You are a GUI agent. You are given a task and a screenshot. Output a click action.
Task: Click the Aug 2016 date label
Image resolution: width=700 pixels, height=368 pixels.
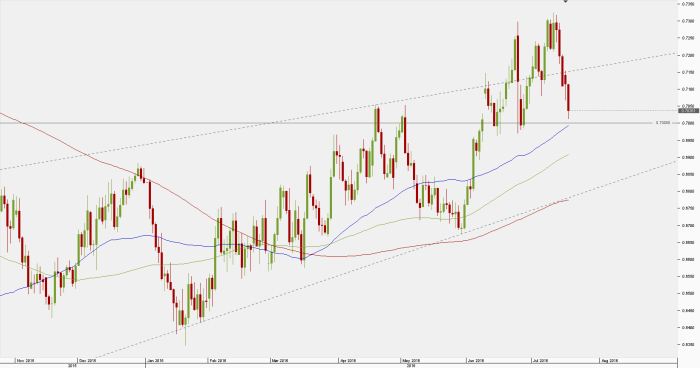[609, 360]
